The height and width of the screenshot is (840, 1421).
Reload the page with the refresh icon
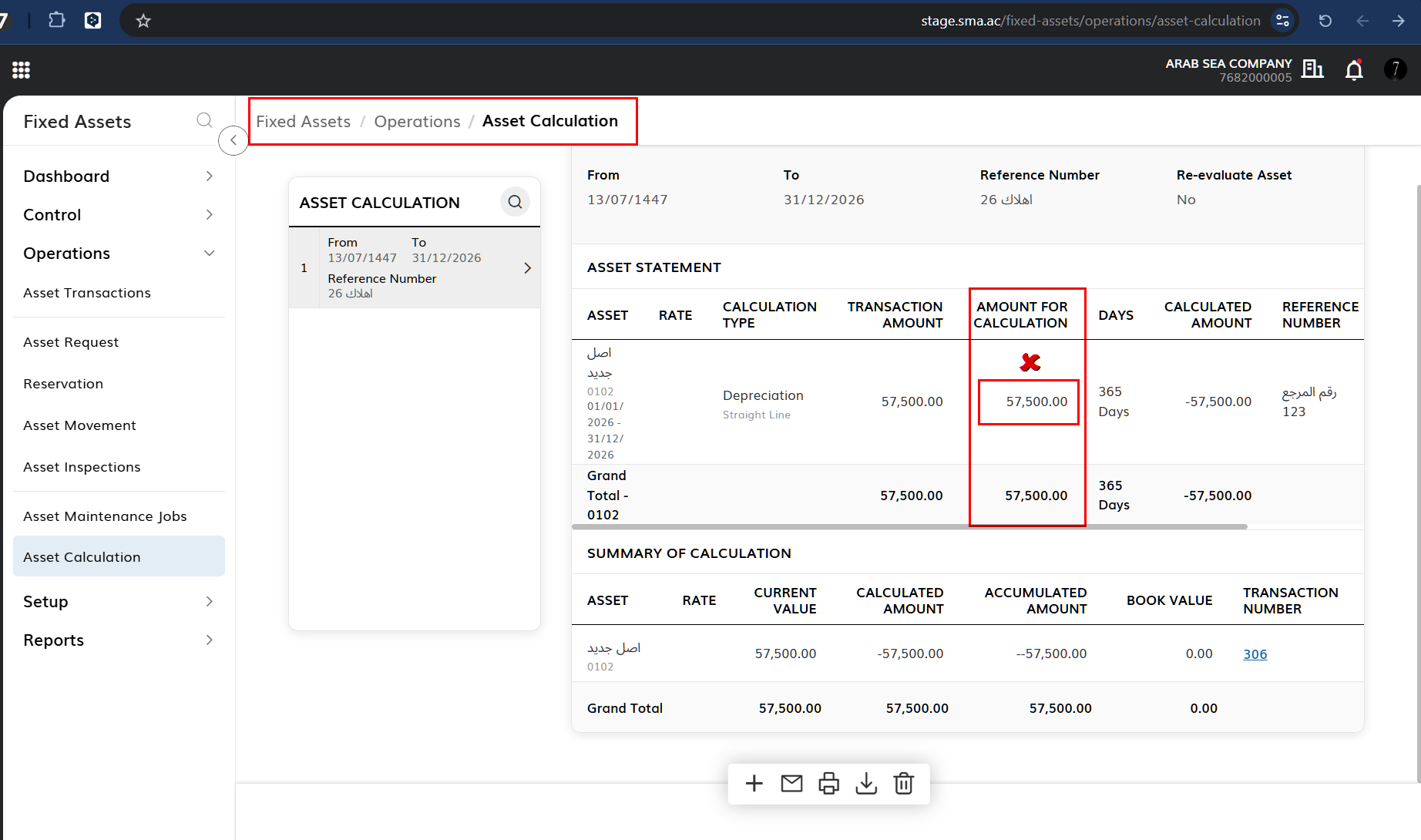point(1325,21)
